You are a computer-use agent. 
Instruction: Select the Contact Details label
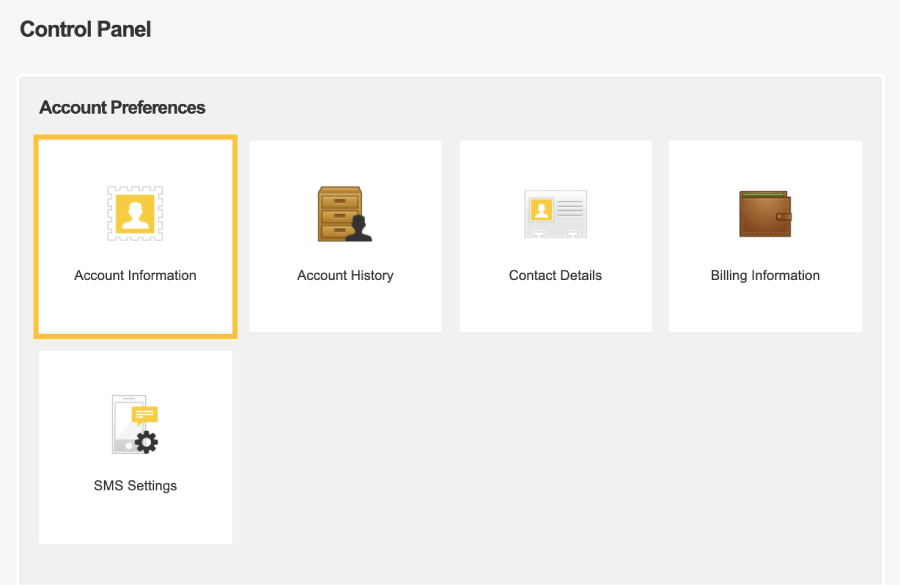[x=555, y=276]
